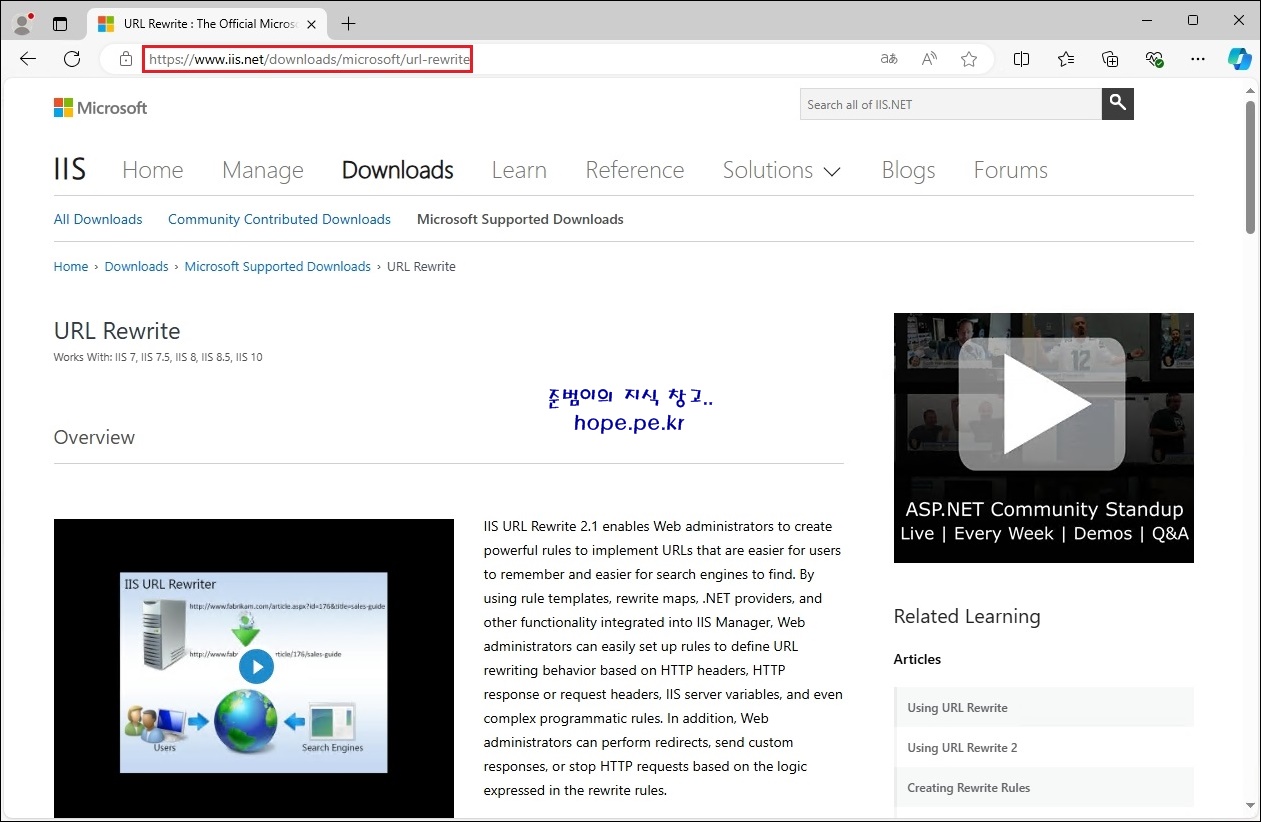
Task: Open Edge Settings and more menu
Action: pos(1198,59)
